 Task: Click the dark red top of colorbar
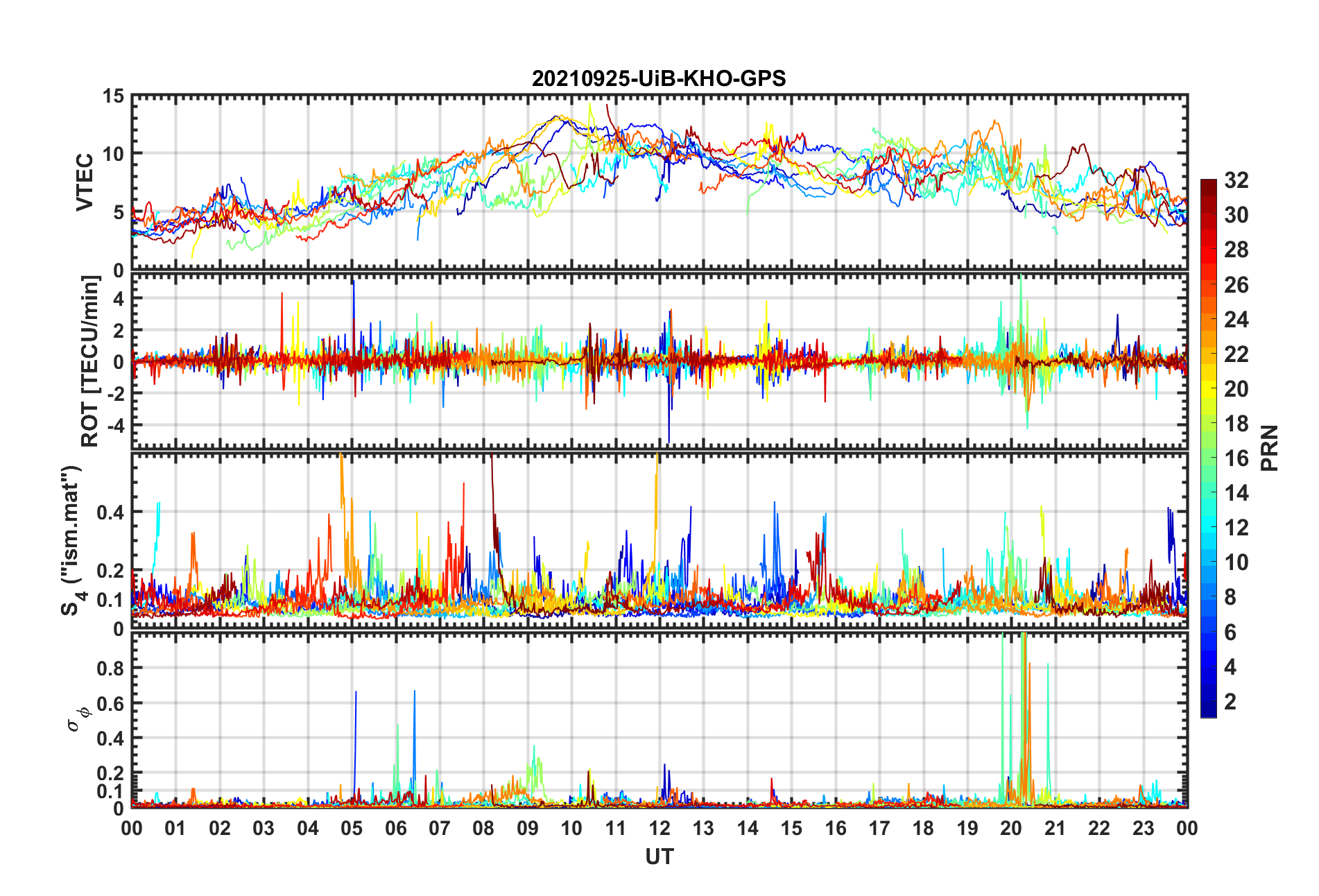(x=1209, y=187)
